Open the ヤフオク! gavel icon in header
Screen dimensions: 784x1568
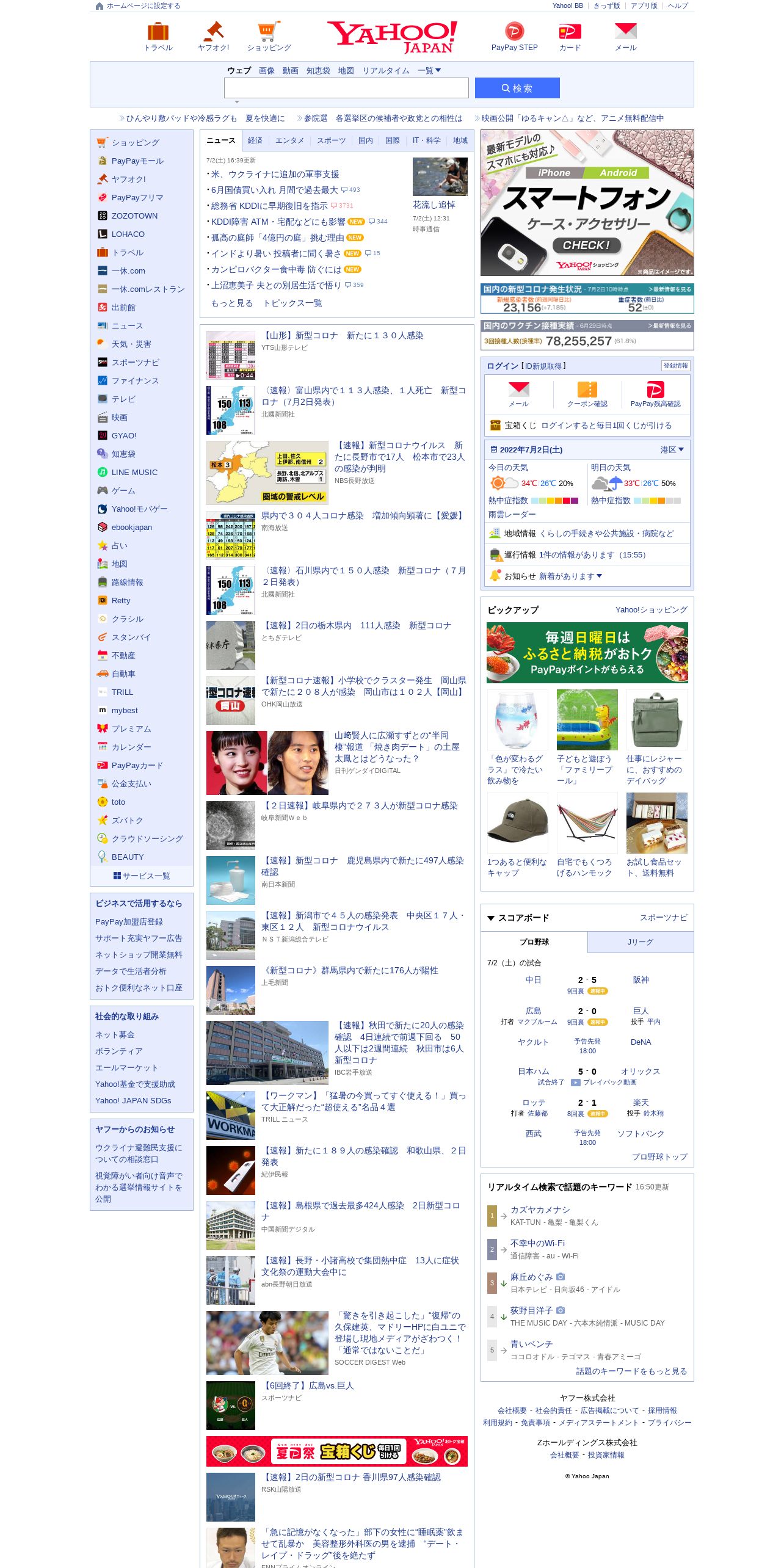(214, 31)
